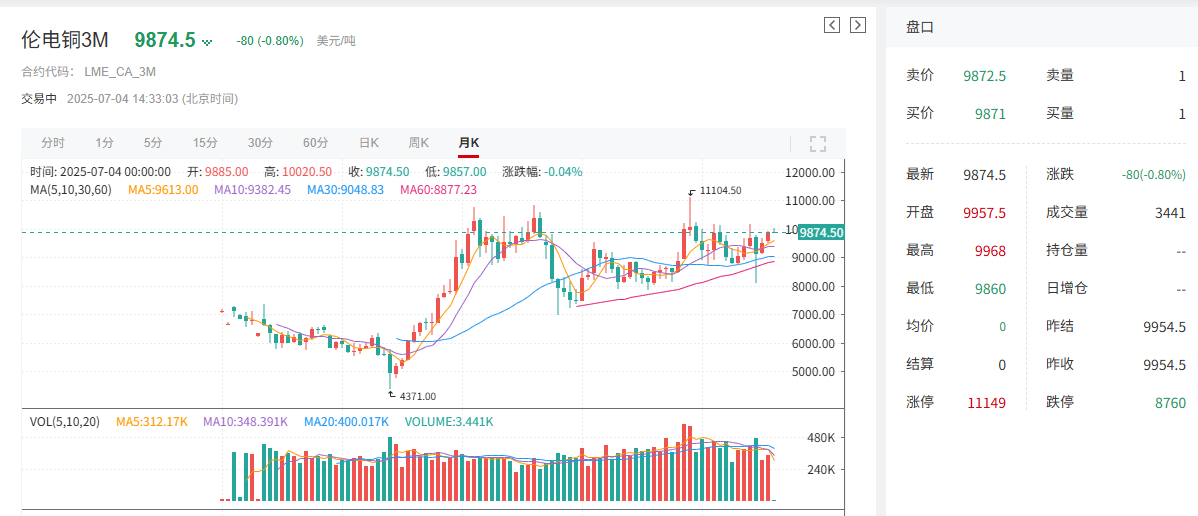Click the small green indicator beside 9874.5
This screenshot has height=516, width=1198.
[206, 42]
